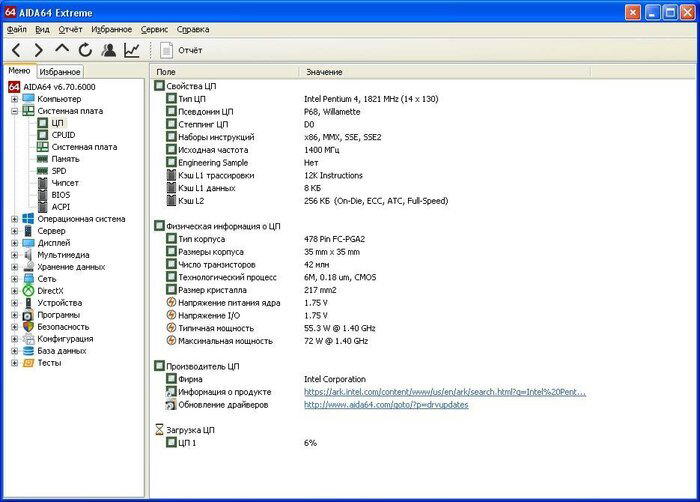Click the value '1400 МГц'
The image size is (700, 502).
321,150
